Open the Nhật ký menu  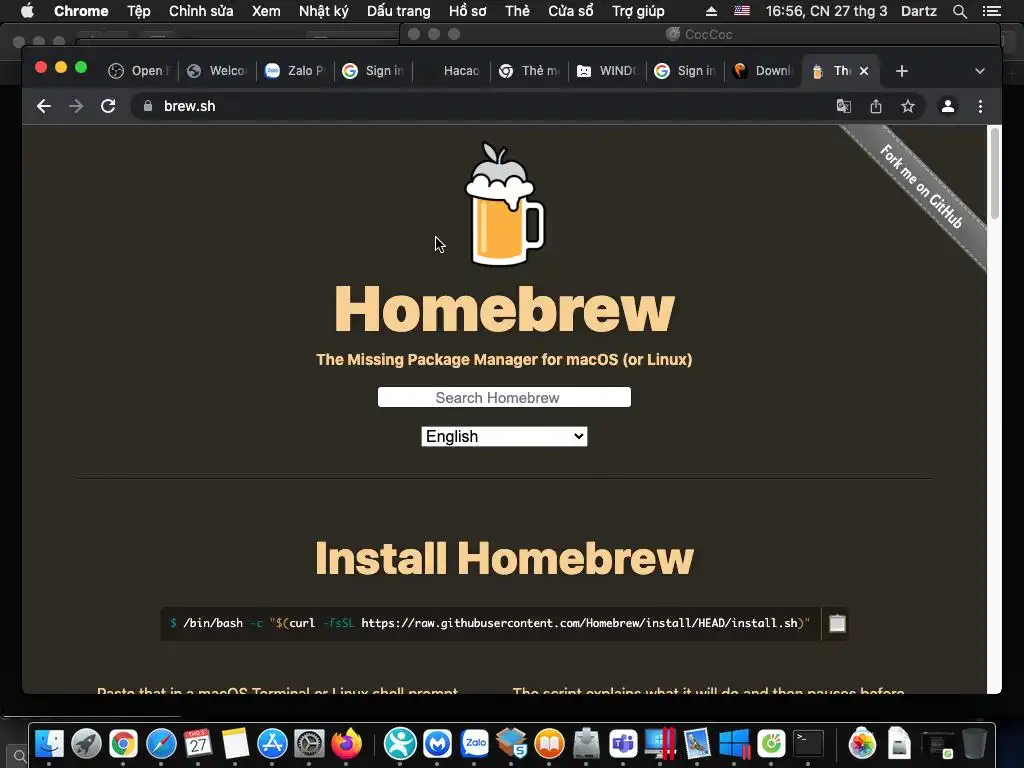click(323, 11)
